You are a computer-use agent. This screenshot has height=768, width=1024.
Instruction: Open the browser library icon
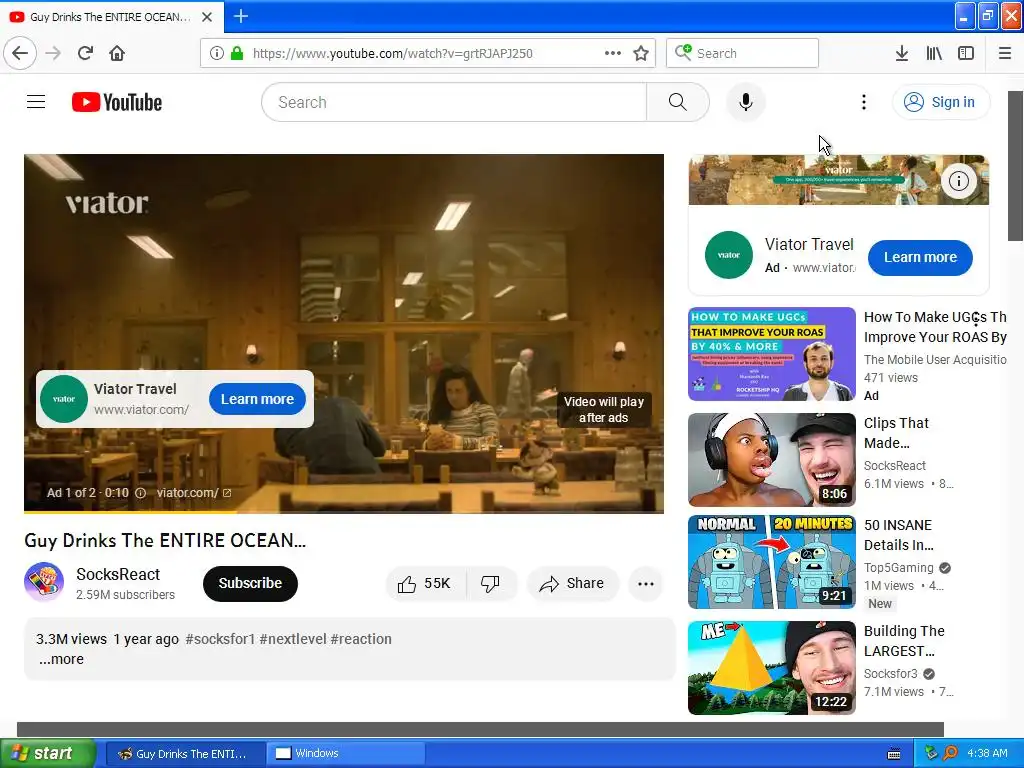click(934, 53)
